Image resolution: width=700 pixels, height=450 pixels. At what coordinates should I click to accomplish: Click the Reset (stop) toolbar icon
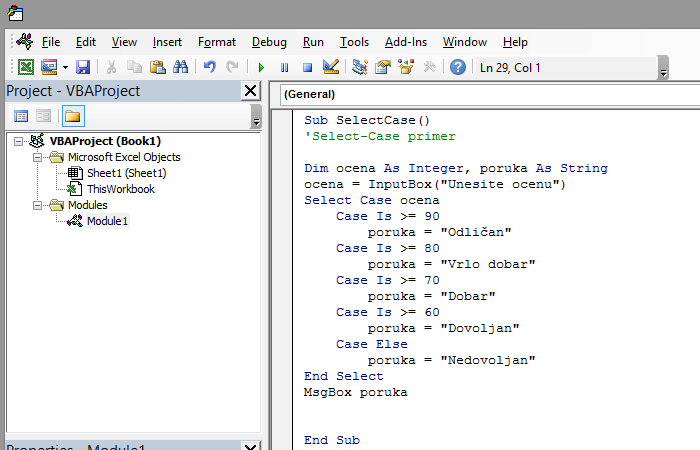pyautogui.click(x=307, y=67)
